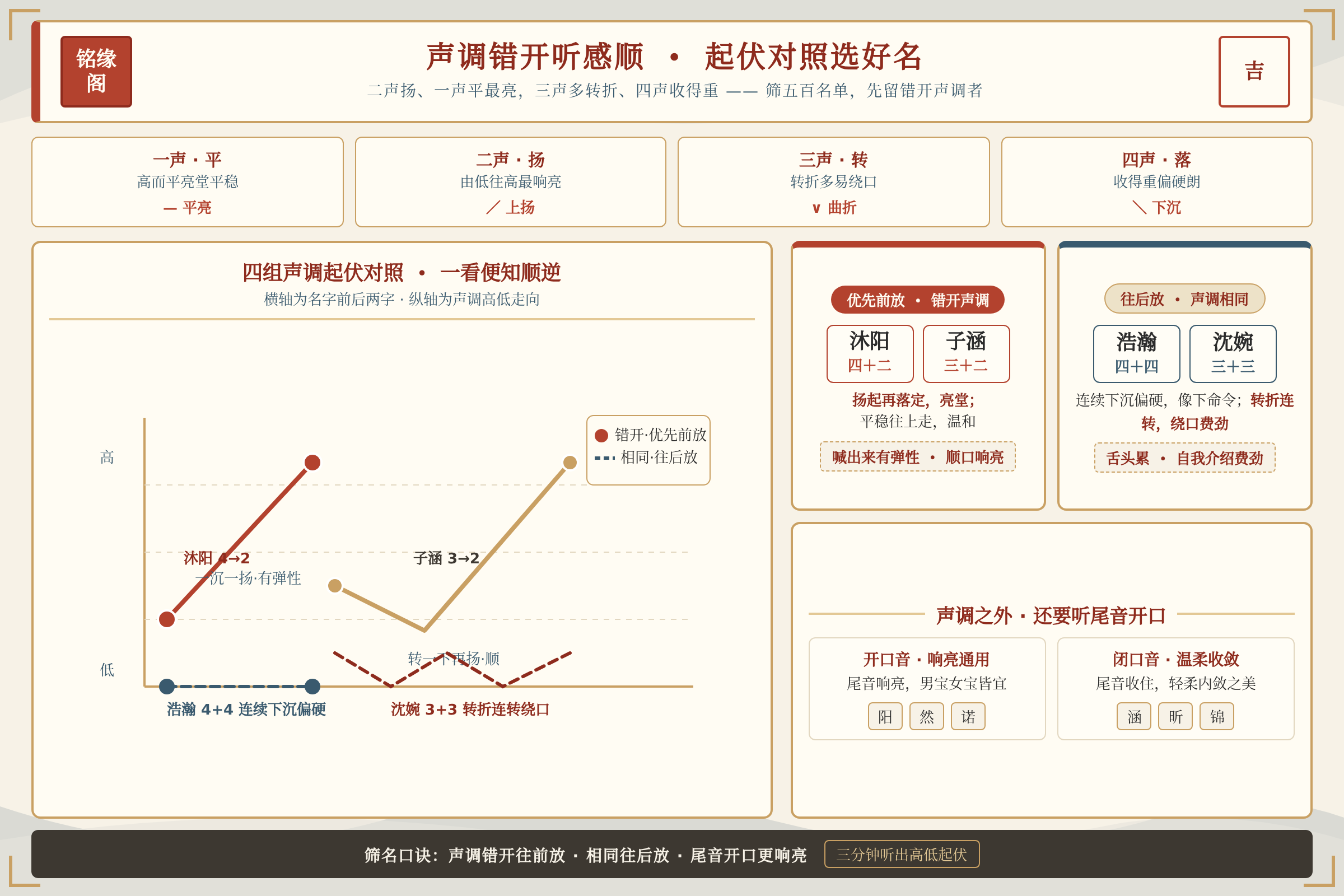Image resolution: width=1344 pixels, height=896 pixels.
Task: Click left blue dot of 浩瀚 line
Action: pos(167,687)
